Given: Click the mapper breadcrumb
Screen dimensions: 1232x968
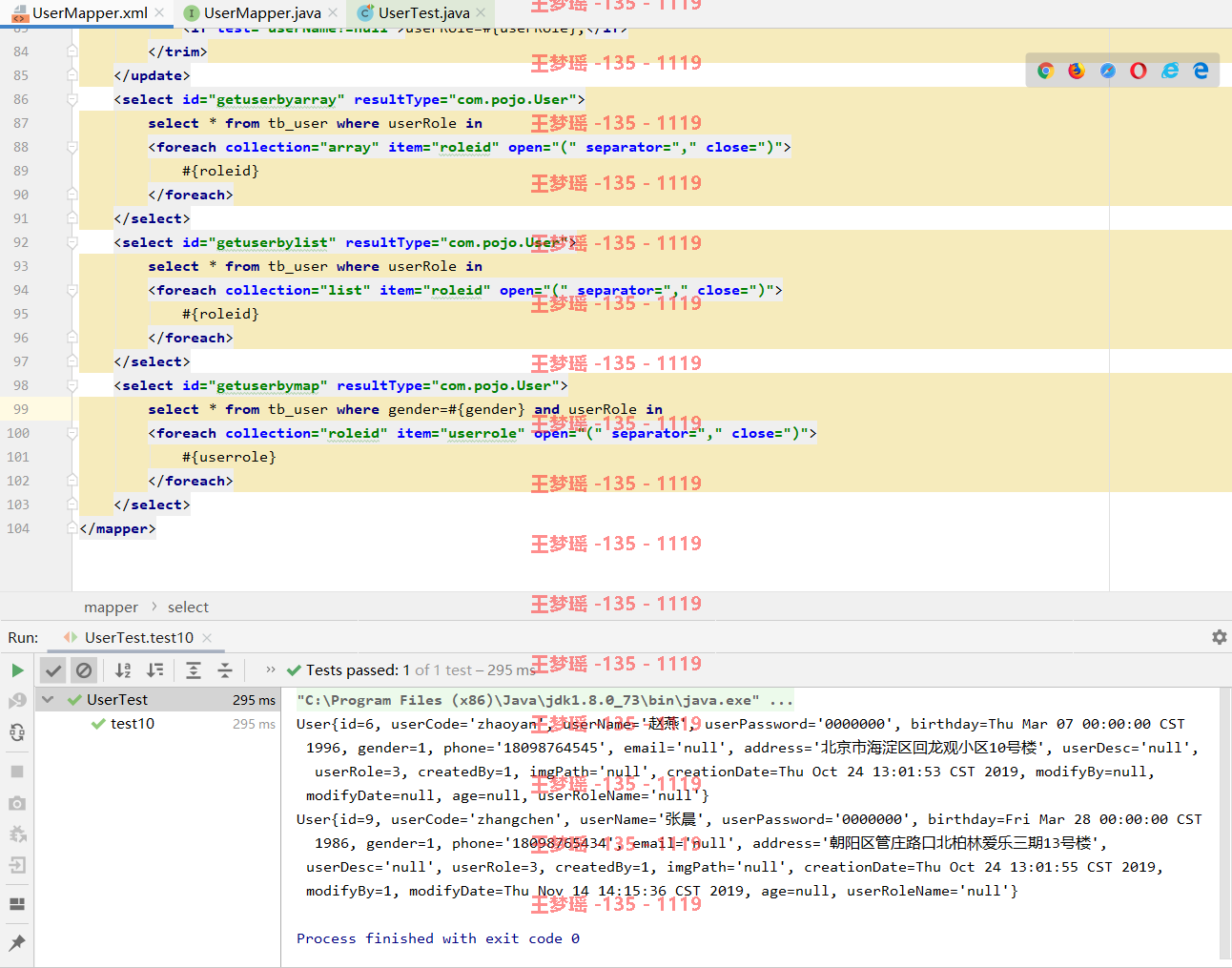Looking at the screenshot, I should pyautogui.click(x=111, y=607).
